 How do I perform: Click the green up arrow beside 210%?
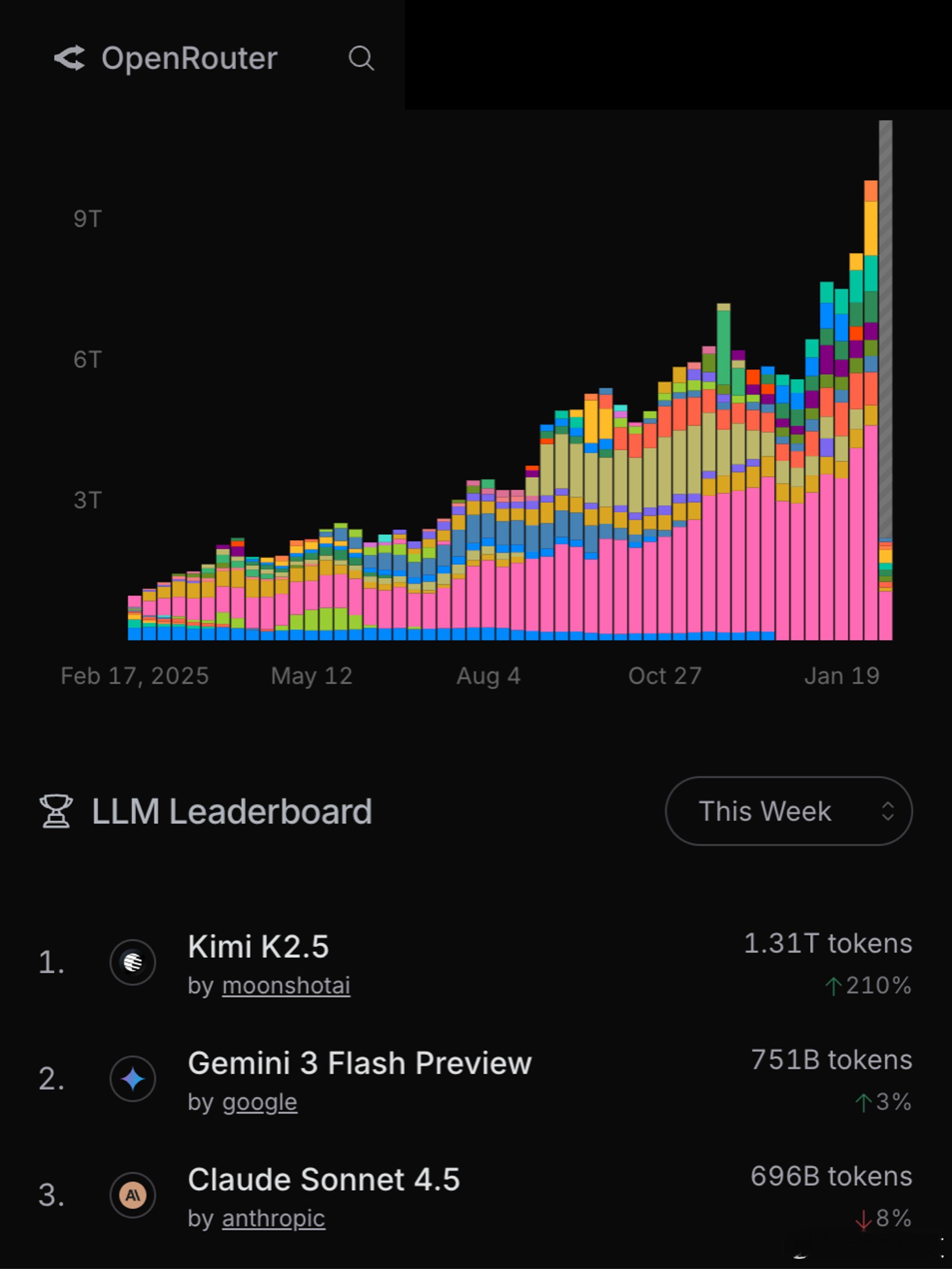[833, 986]
